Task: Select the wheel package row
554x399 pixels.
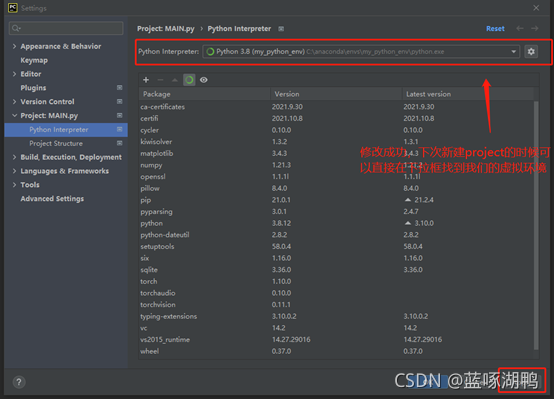Action: (336, 351)
